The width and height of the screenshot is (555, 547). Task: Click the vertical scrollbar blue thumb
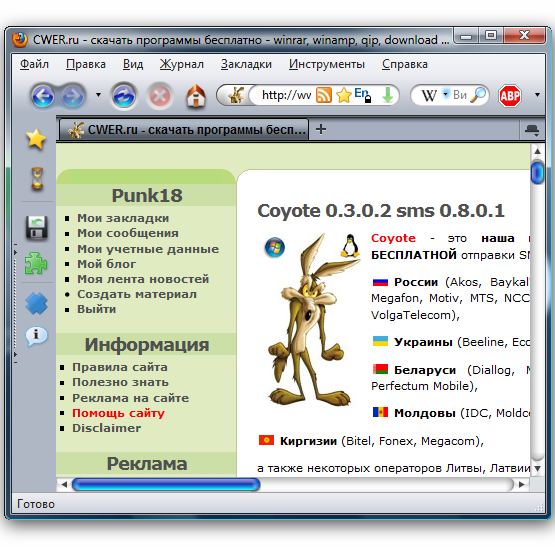pyautogui.click(x=537, y=172)
